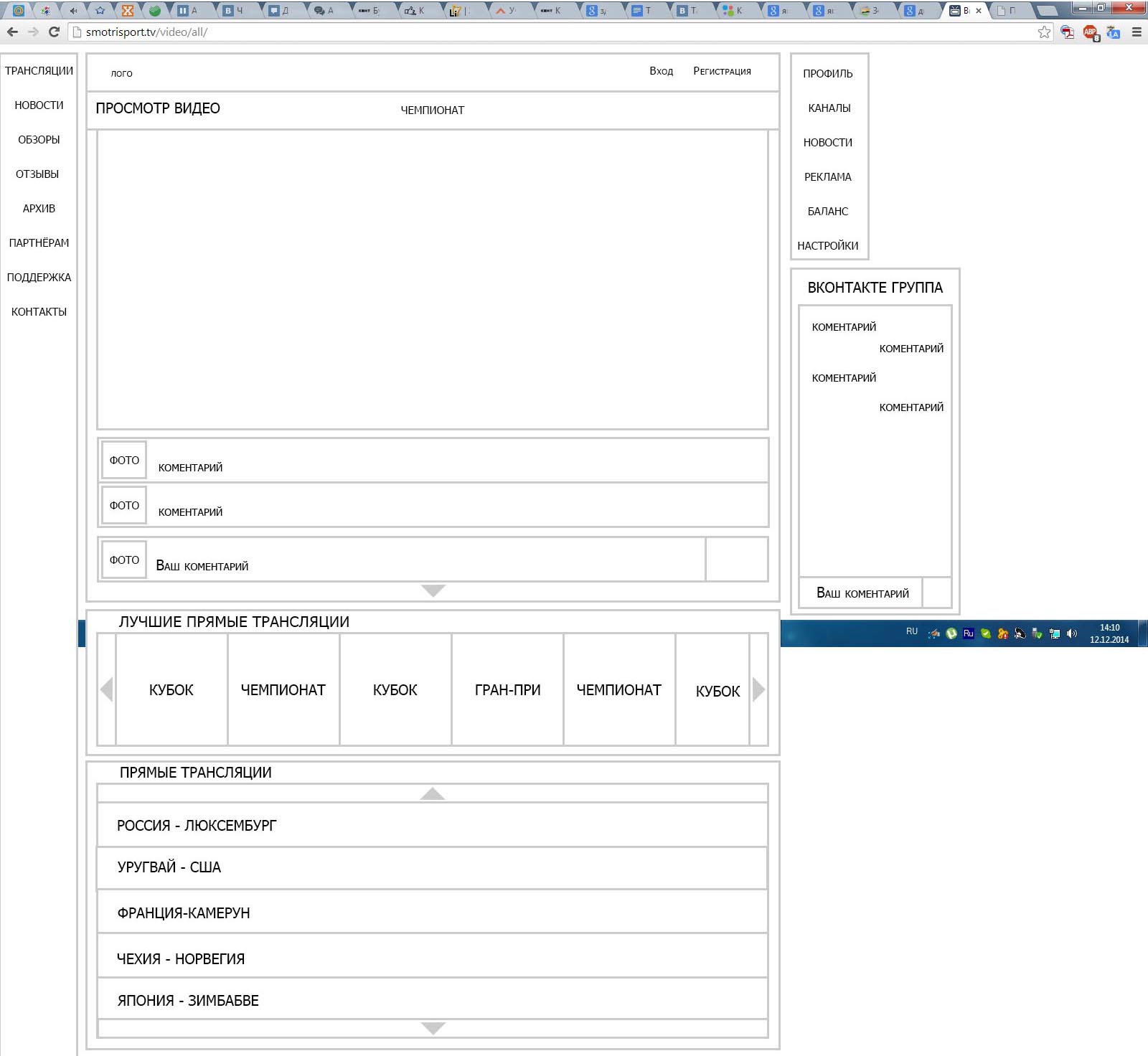The image size is (1148, 1056).
Task: Click the лого site logo
Action: [x=121, y=73]
